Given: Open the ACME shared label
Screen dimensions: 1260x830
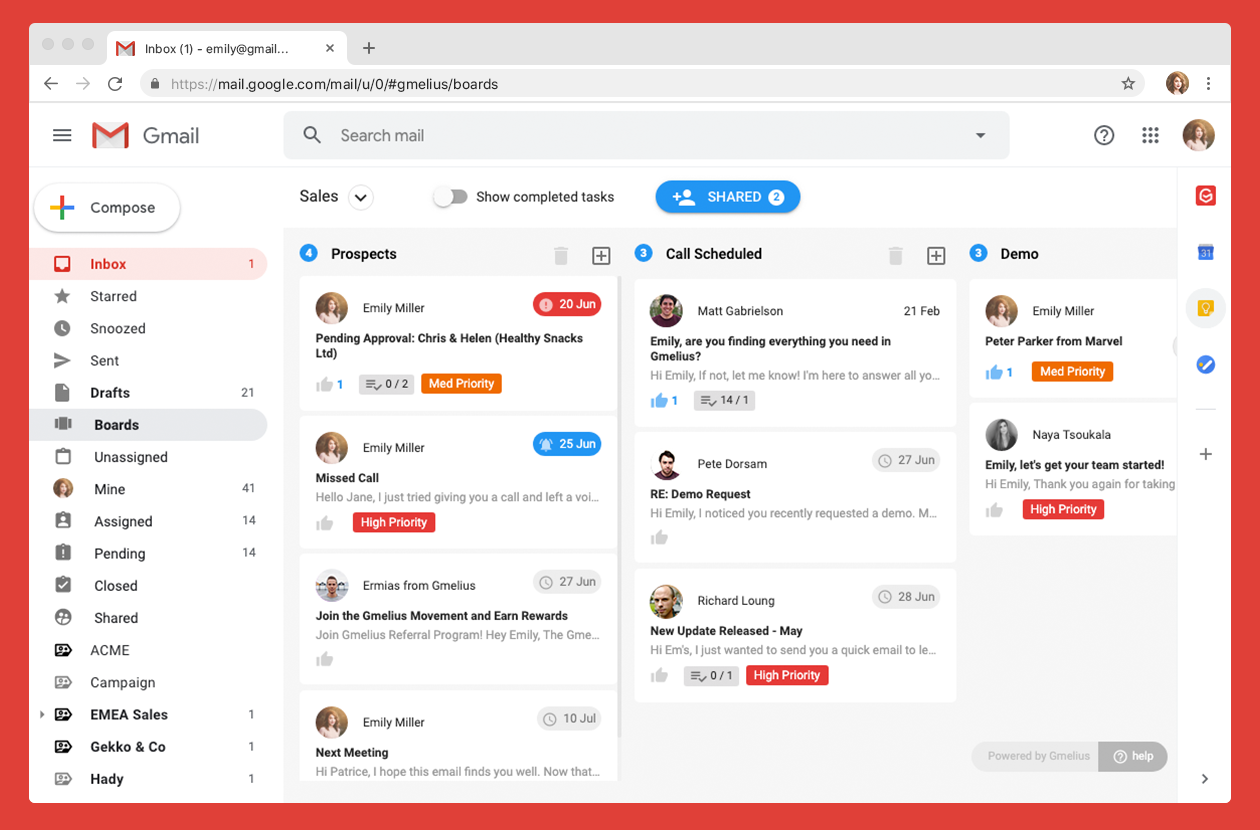Looking at the screenshot, I should pos(148,650).
